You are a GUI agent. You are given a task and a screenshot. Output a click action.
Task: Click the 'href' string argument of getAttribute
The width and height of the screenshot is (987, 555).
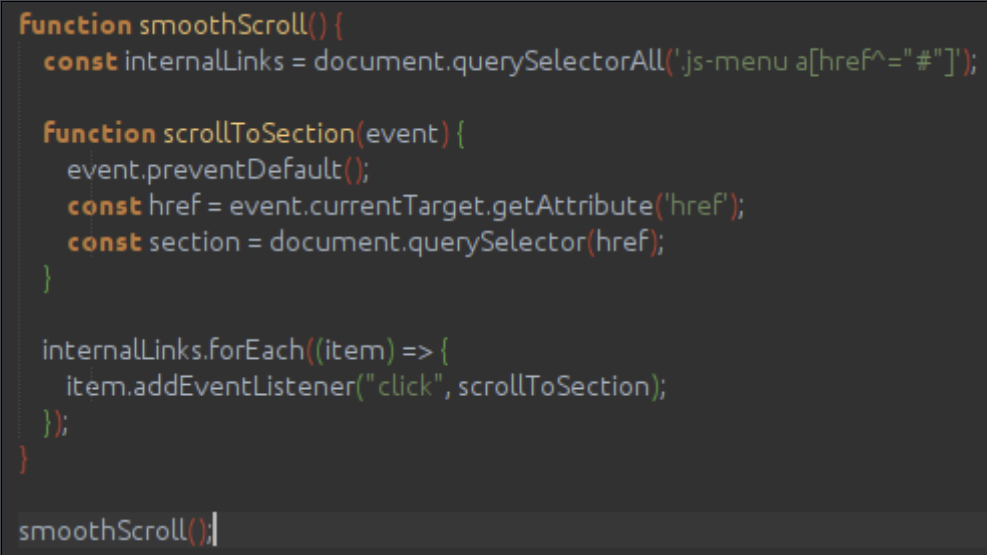click(695, 207)
